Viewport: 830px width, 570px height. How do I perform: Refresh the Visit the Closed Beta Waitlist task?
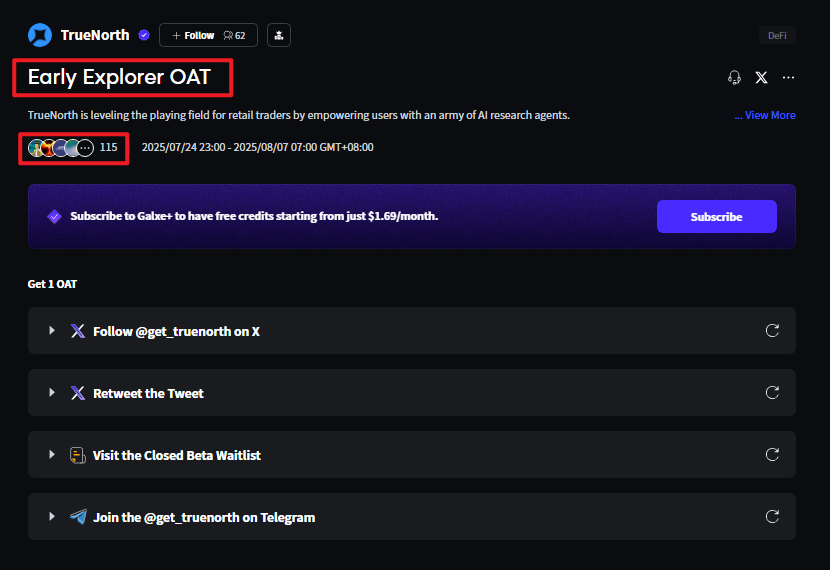tap(772, 455)
